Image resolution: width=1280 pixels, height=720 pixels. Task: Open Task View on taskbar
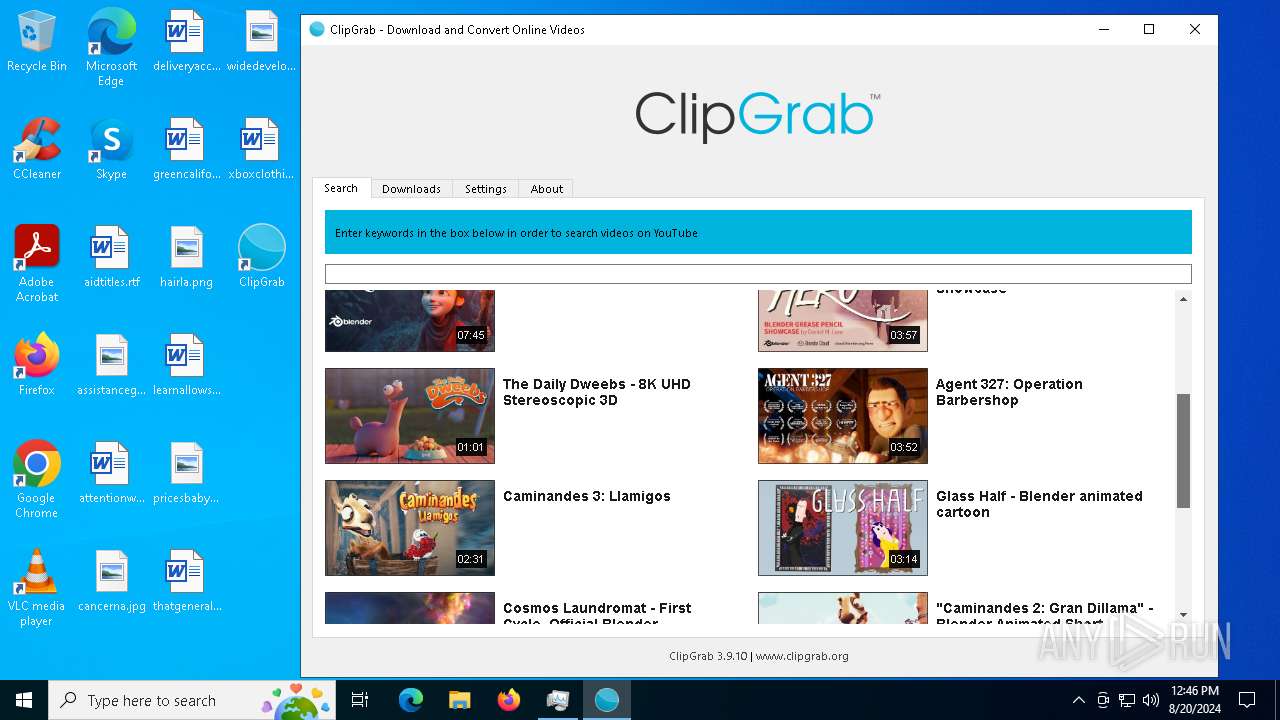tap(360, 700)
